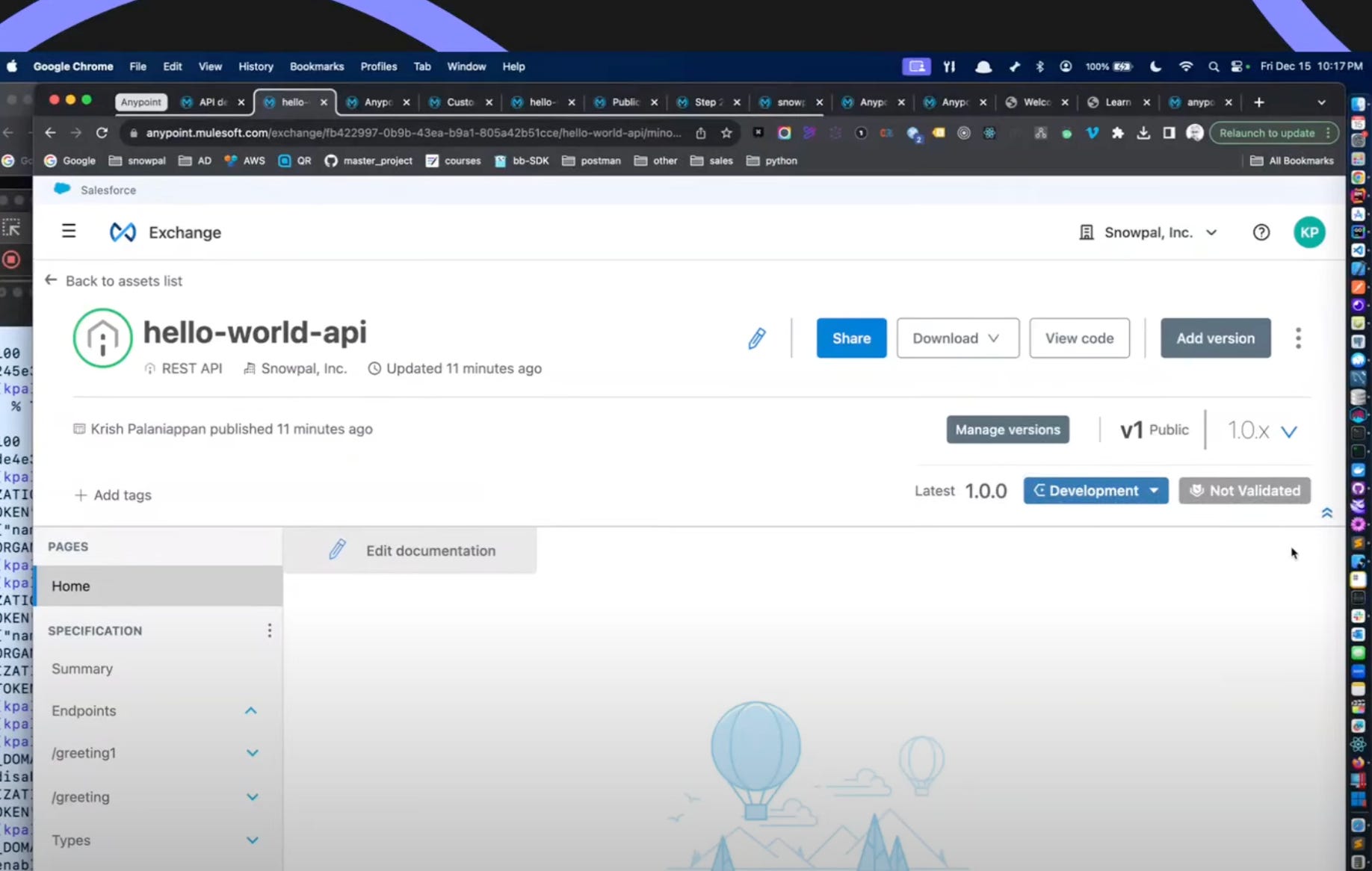Open the Download dropdown button

(957, 338)
